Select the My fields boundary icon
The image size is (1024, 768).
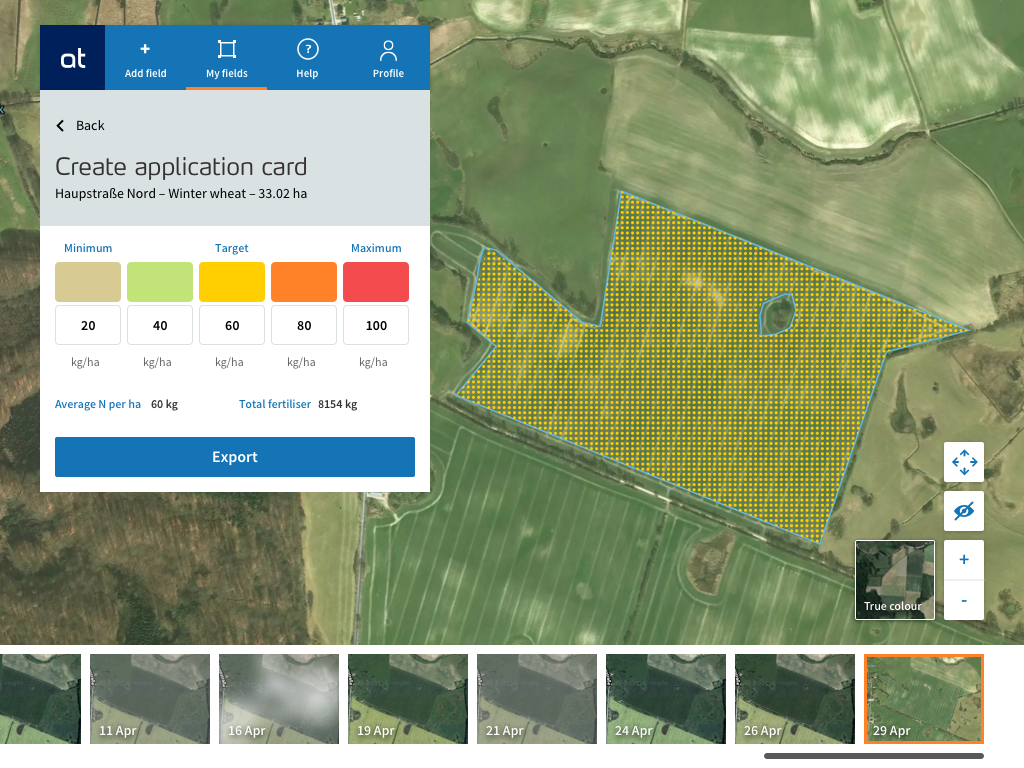tap(226, 46)
